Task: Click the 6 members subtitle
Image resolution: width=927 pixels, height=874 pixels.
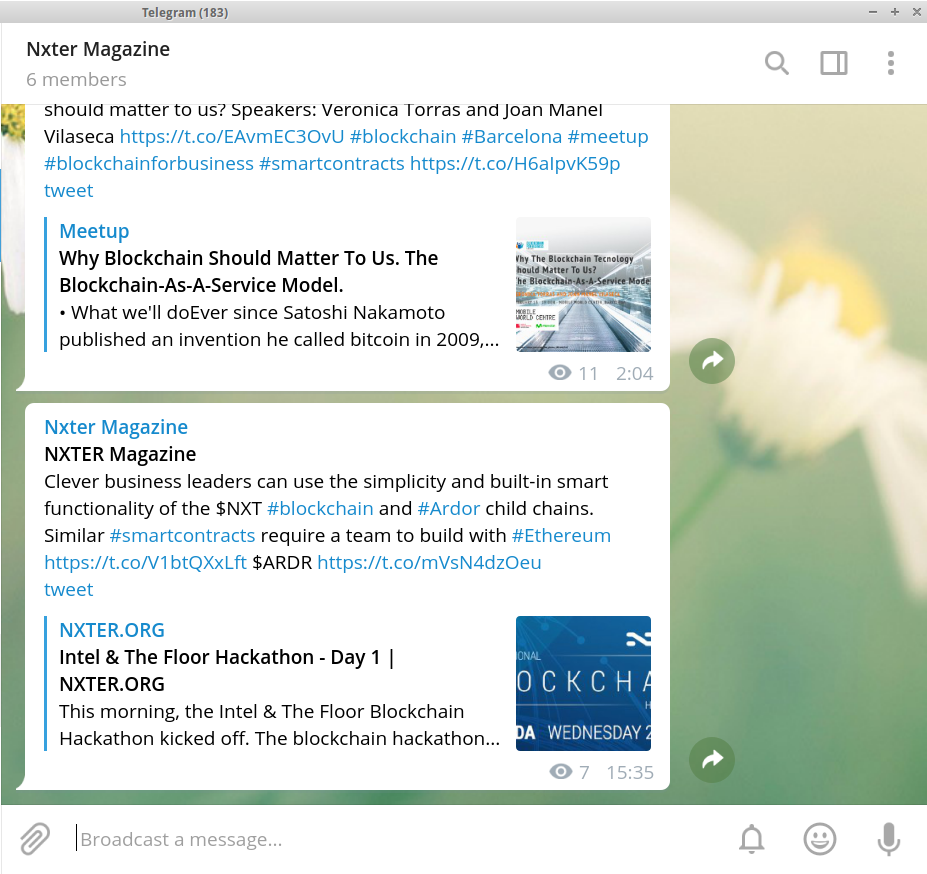Action: 76,80
